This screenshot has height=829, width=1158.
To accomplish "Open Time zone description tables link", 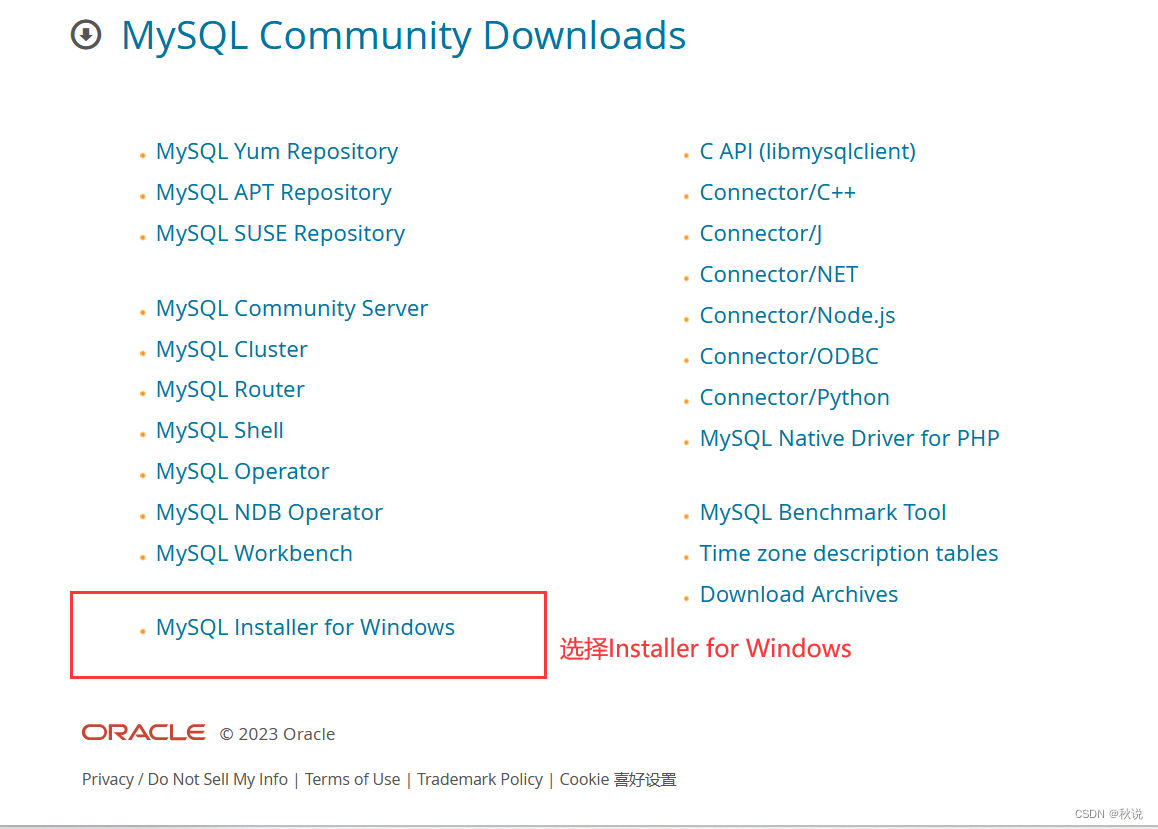I will point(849,554).
